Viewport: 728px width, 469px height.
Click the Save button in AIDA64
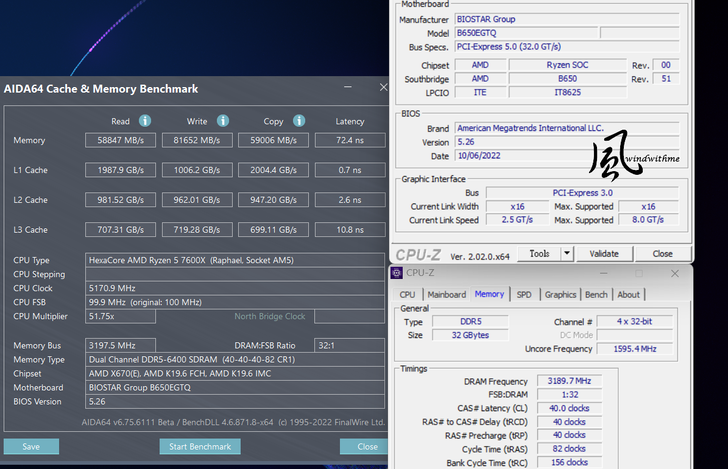pos(31,447)
